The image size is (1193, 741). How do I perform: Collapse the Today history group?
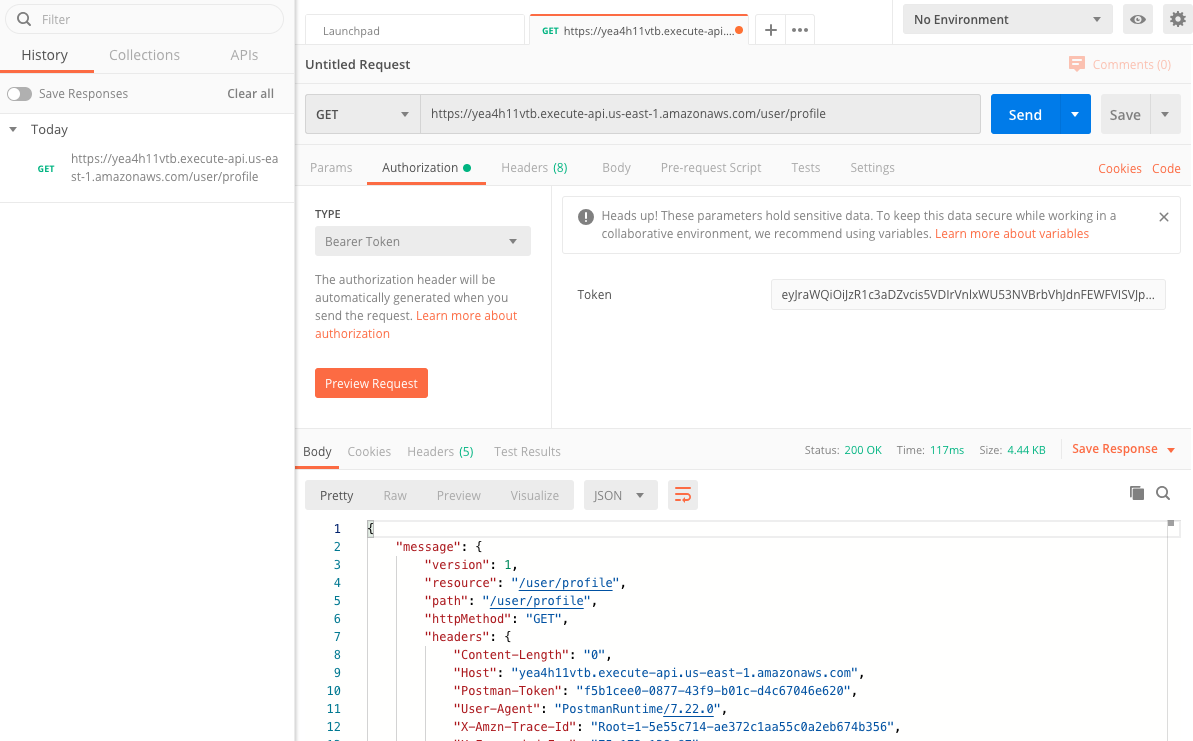pos(11,129)
